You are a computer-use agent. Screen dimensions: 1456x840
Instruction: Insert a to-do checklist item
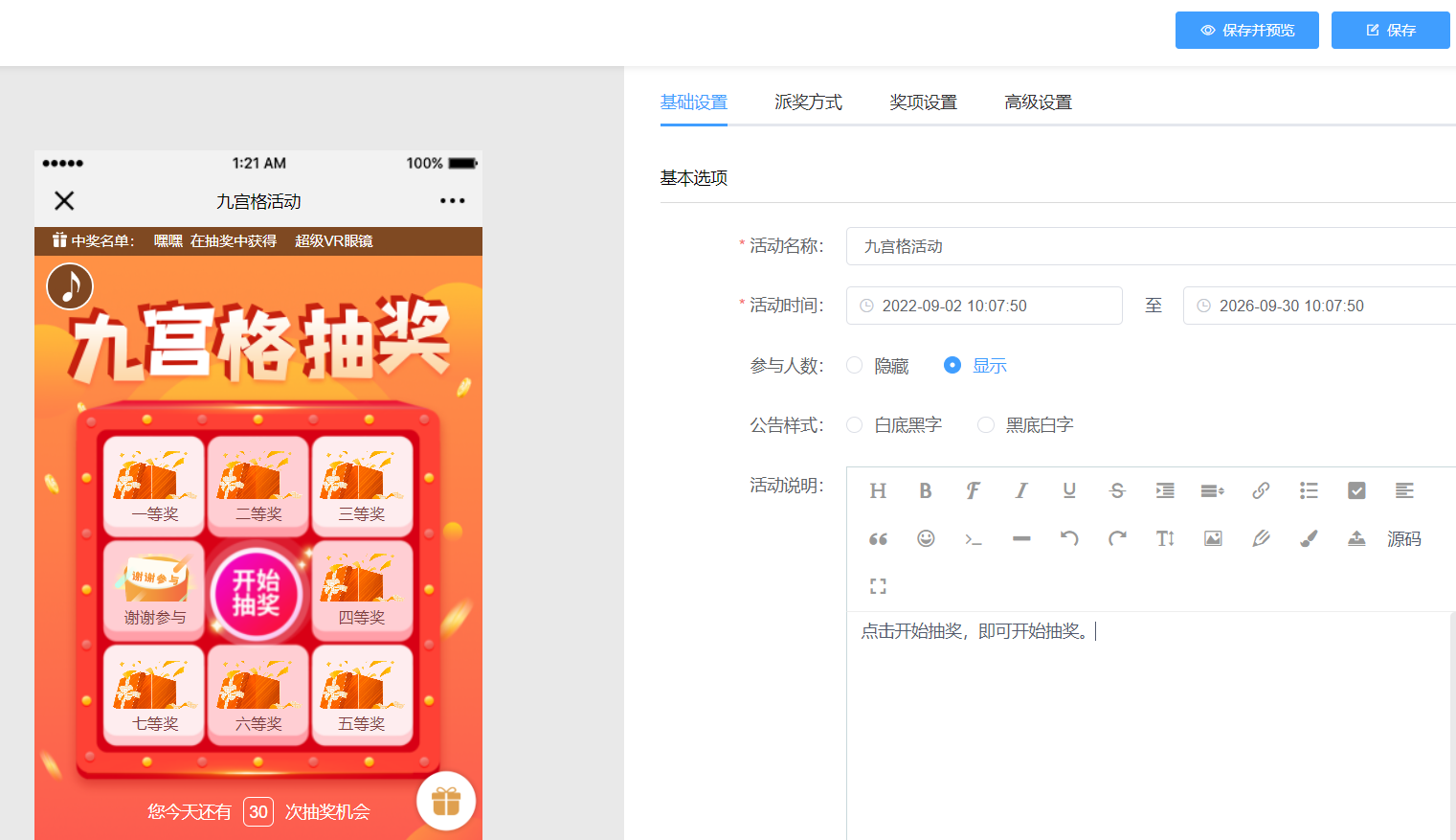click(1356, 491)
